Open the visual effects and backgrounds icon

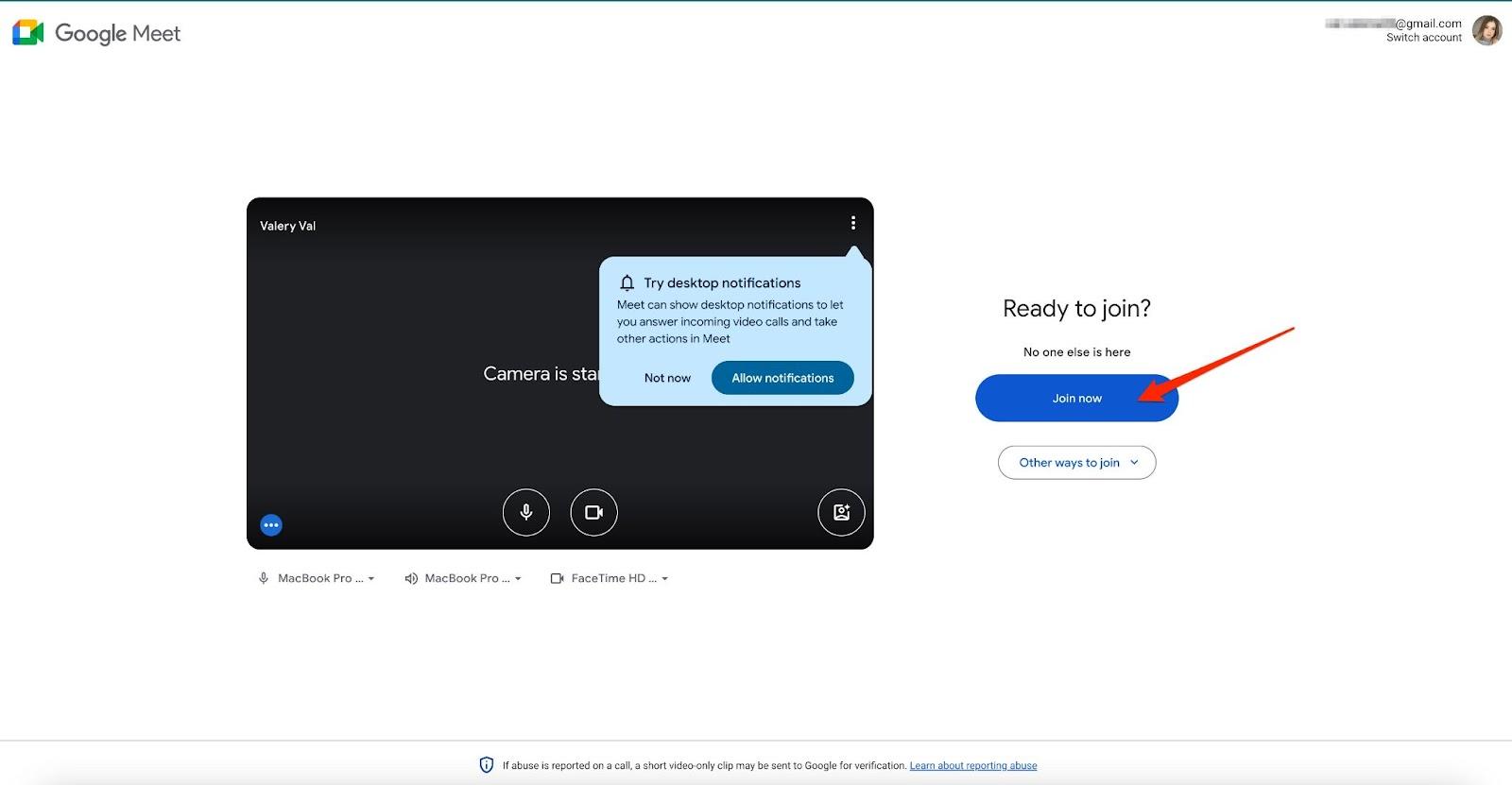(841, 512)
